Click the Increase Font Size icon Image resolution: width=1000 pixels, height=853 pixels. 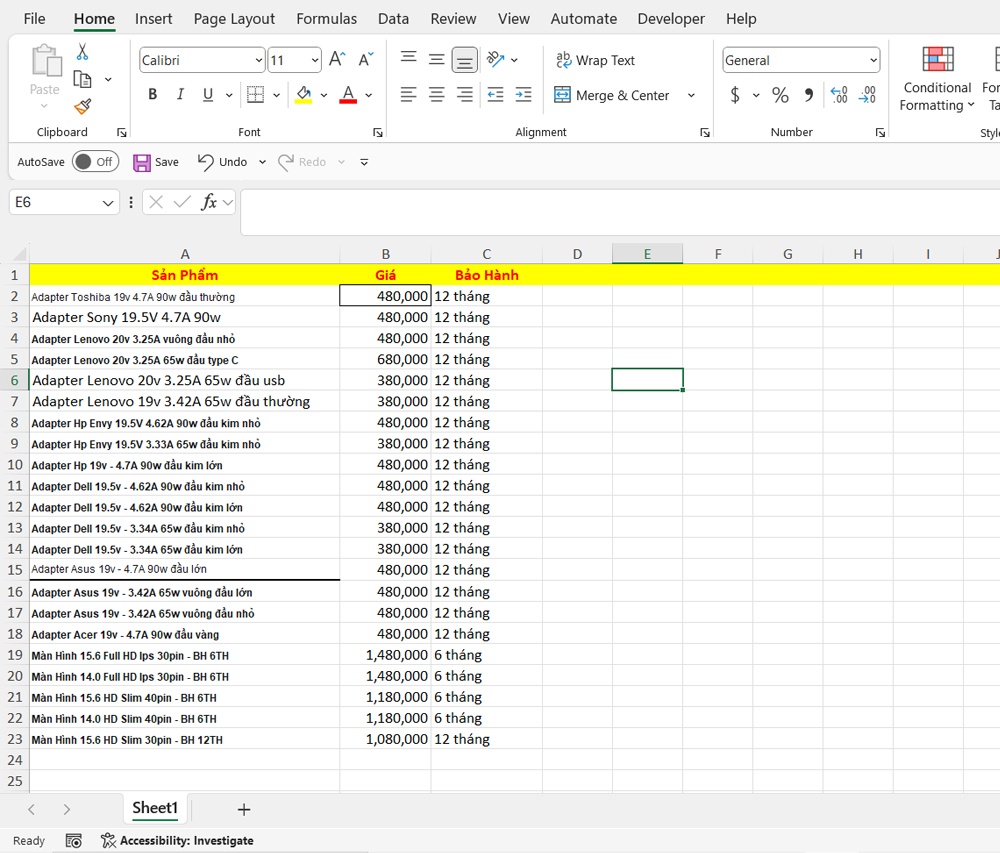[x=338, y=60]
